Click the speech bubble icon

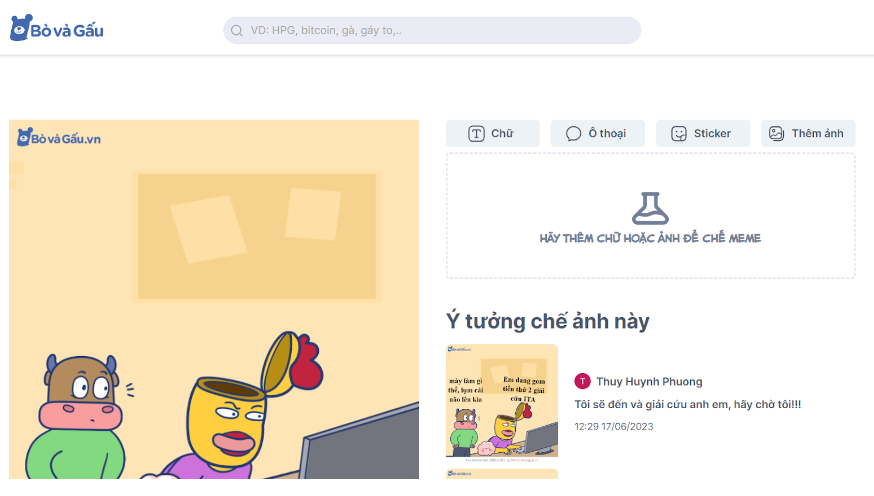[x=574, y=134]
